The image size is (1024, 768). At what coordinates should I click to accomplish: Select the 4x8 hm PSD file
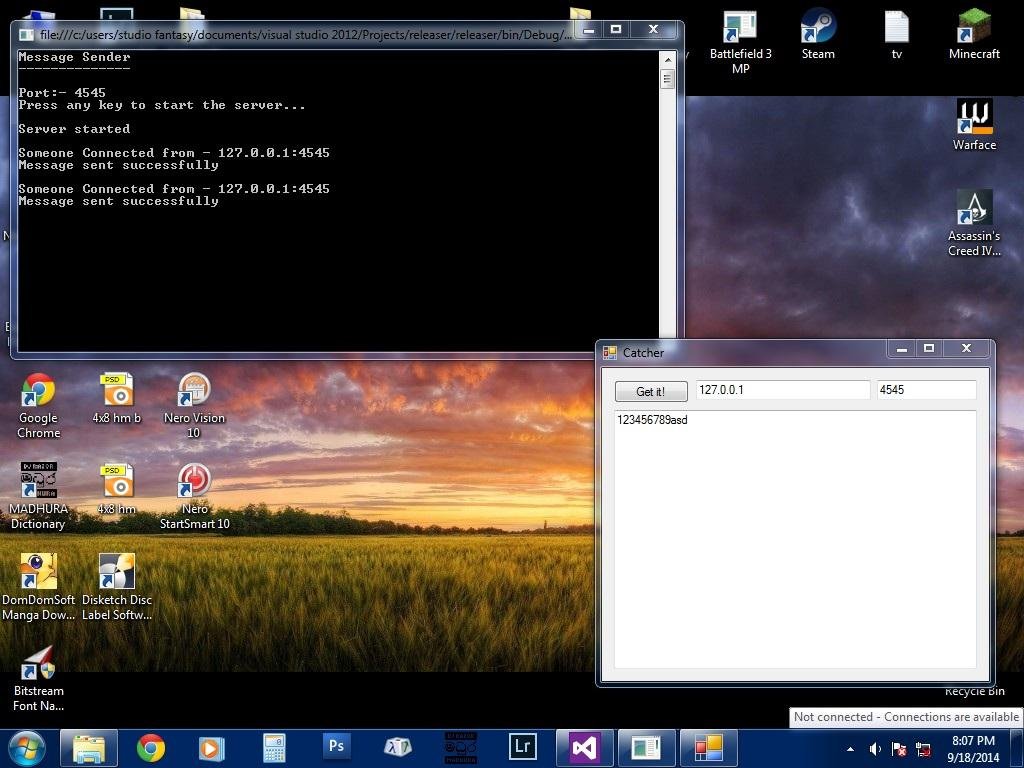117,489
